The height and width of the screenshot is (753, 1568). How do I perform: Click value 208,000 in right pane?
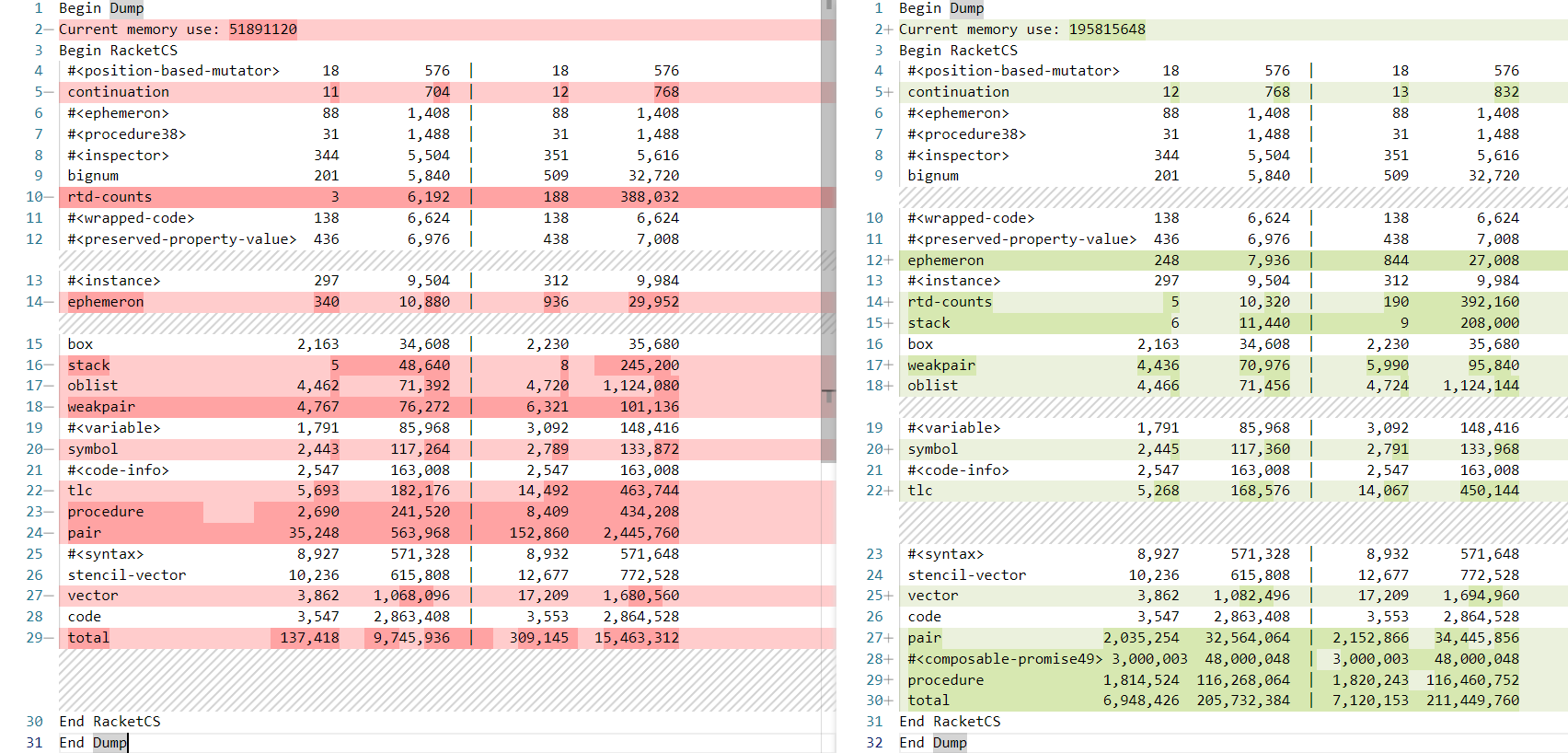1489,323
